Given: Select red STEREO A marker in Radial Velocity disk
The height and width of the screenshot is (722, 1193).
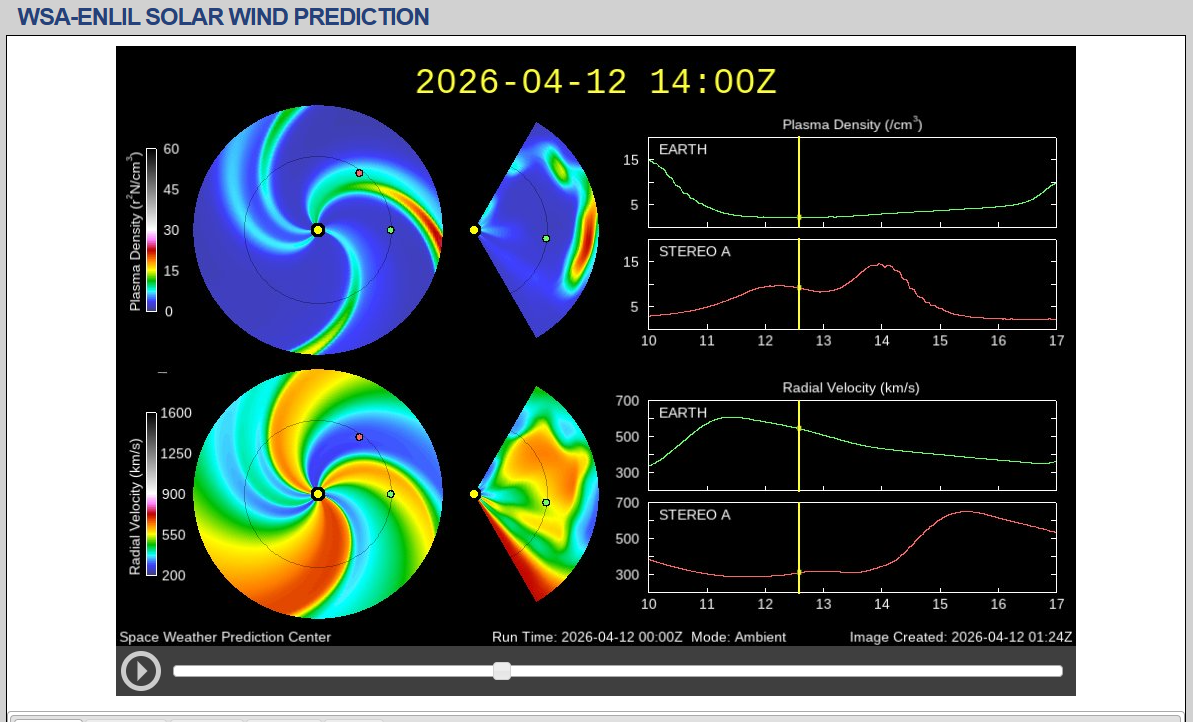Looking at the screenshot, I should click(x=359, y=437).
